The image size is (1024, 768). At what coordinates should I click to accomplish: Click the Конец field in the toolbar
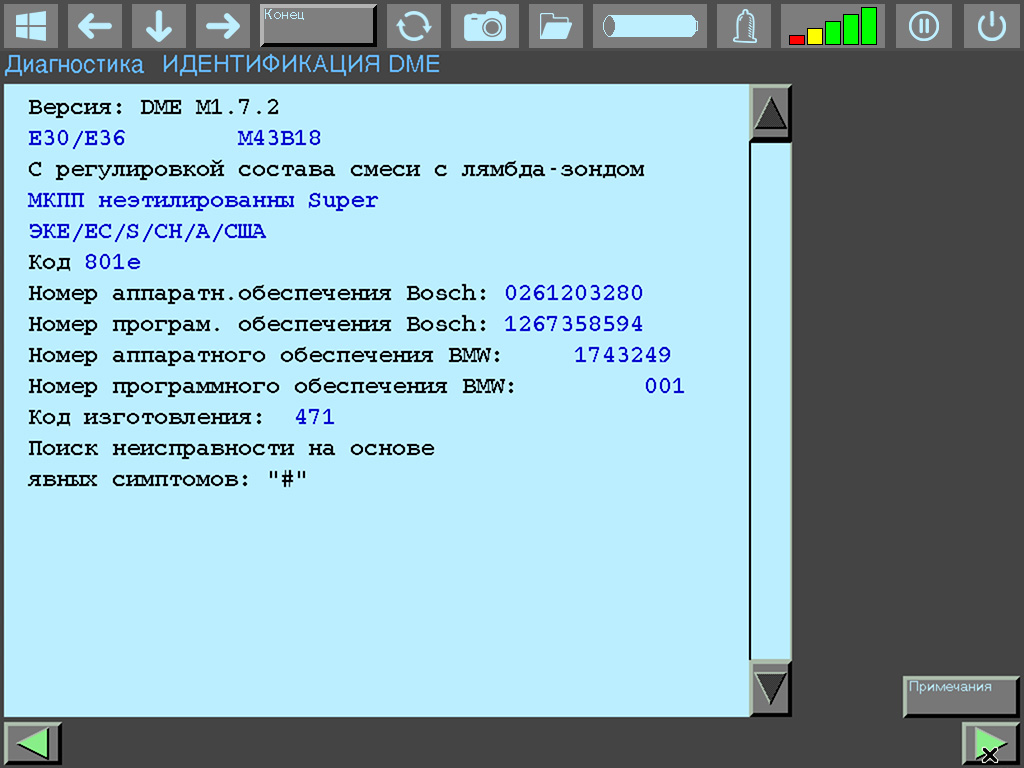point(317,24)
